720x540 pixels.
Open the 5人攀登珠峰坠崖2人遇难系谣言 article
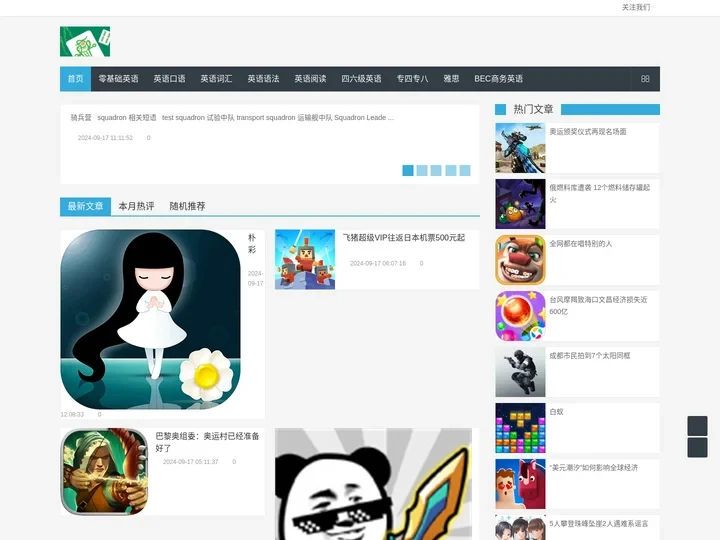coord(599,524)
